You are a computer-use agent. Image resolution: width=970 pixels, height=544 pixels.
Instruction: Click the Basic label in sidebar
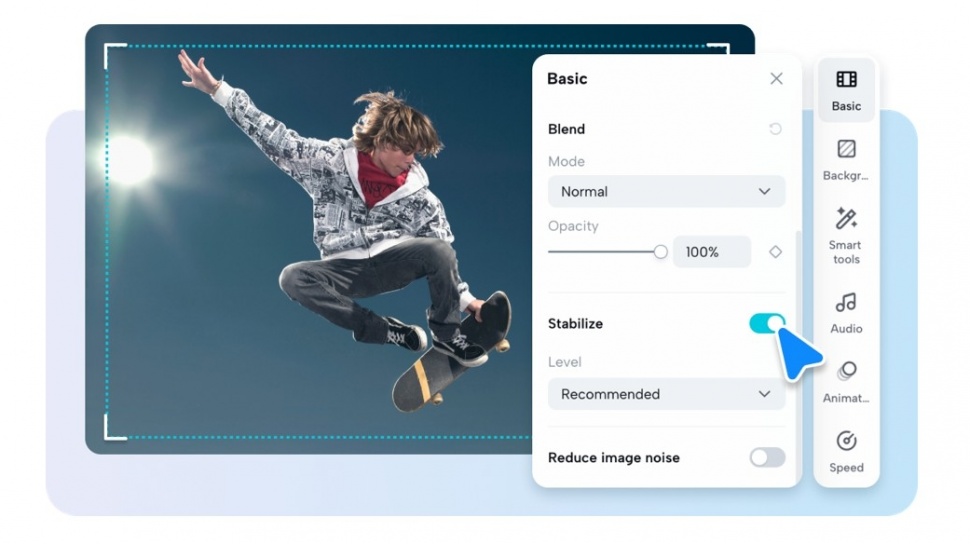[846, 106]
